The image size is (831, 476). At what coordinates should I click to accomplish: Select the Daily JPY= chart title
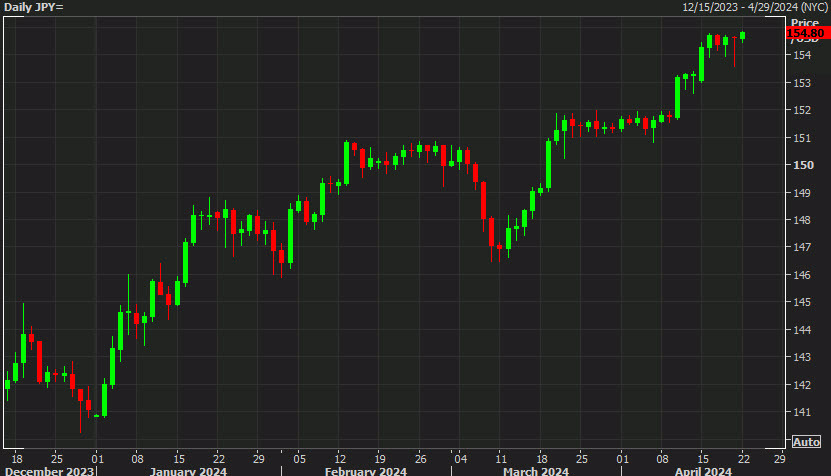[x=34, y=7]
